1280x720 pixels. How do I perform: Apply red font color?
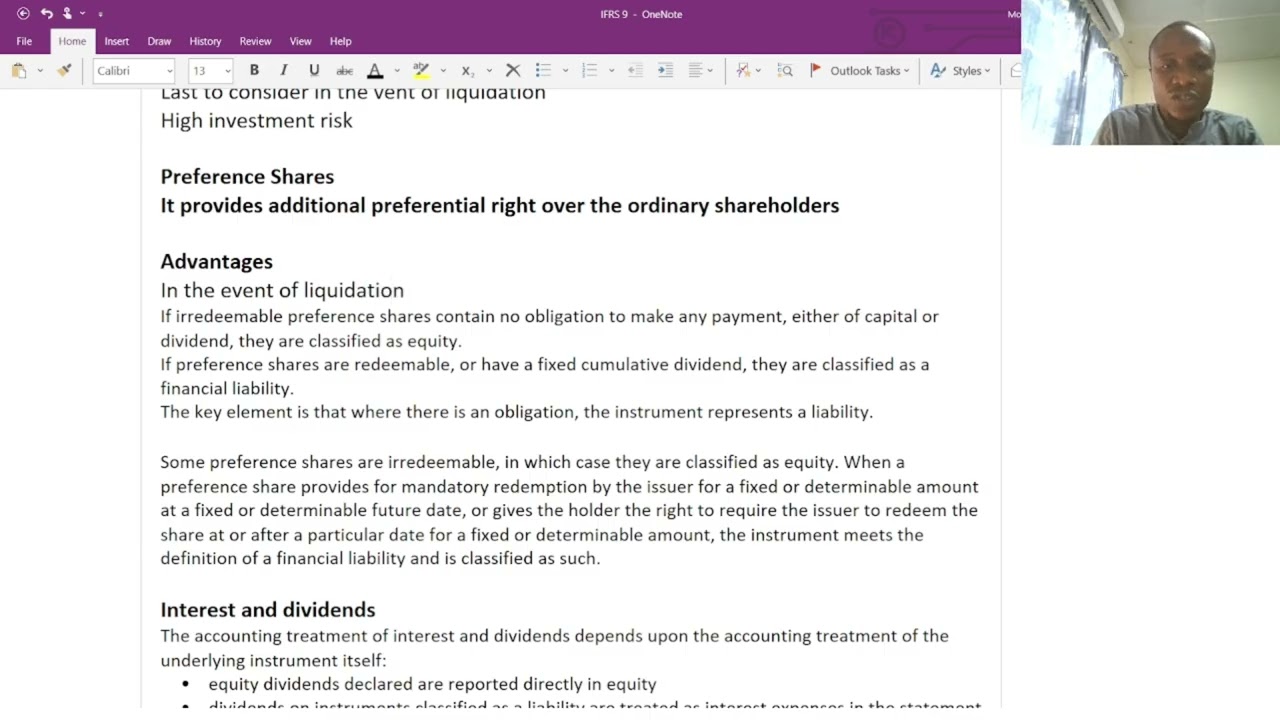375,70
